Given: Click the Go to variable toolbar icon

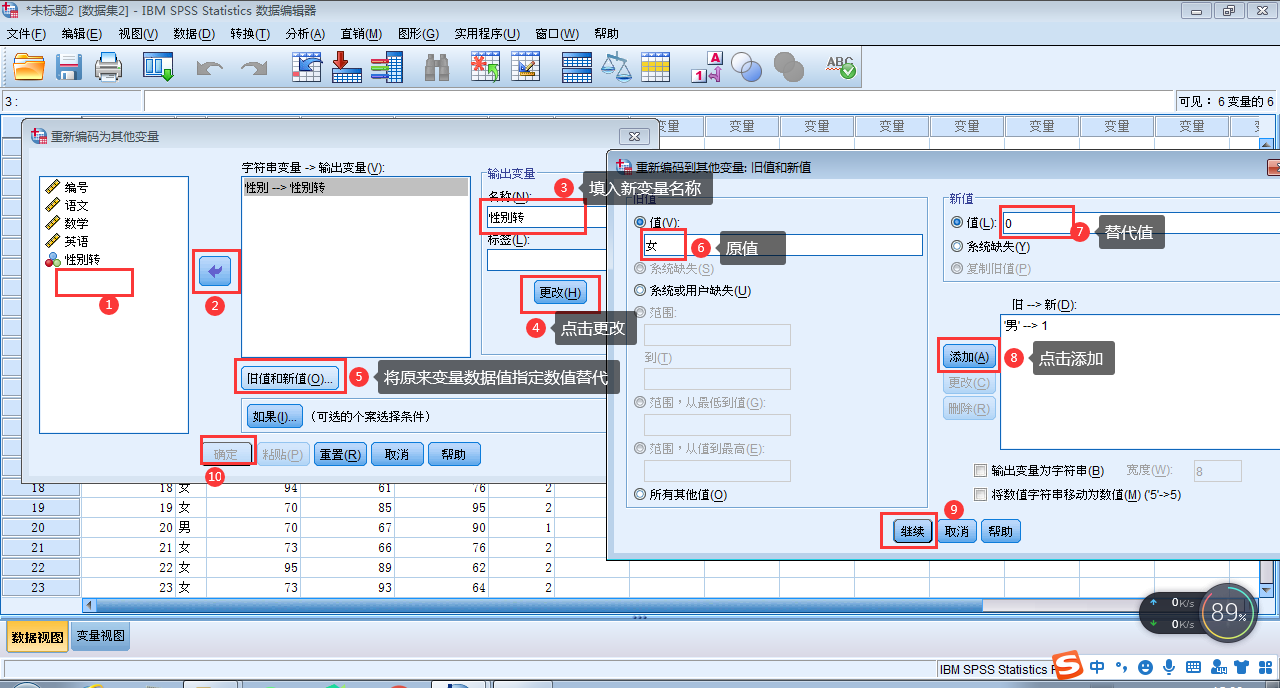Looking at the screenshot, I should (x=346, y=67).
